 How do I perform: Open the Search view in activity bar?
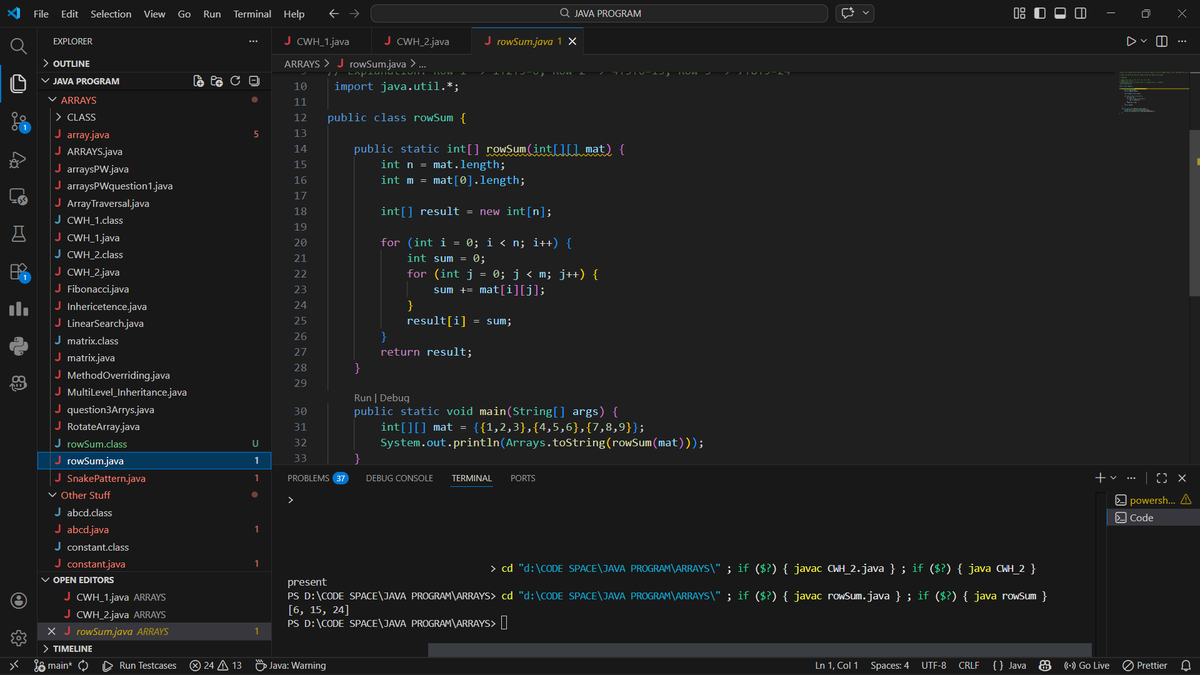point(18,46)
